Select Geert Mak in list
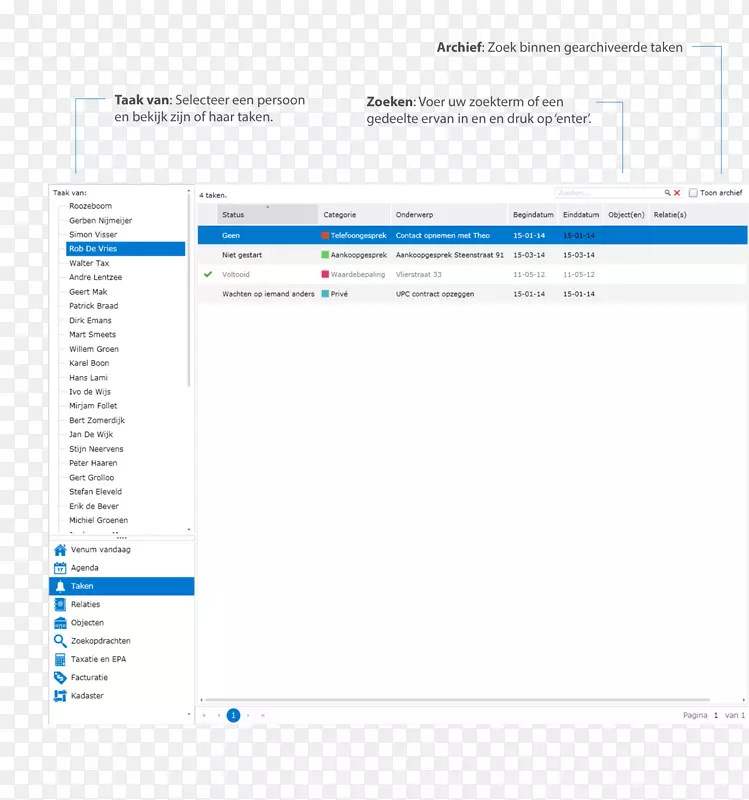This screenshot has width=749, height=800. tap(88, 292)
